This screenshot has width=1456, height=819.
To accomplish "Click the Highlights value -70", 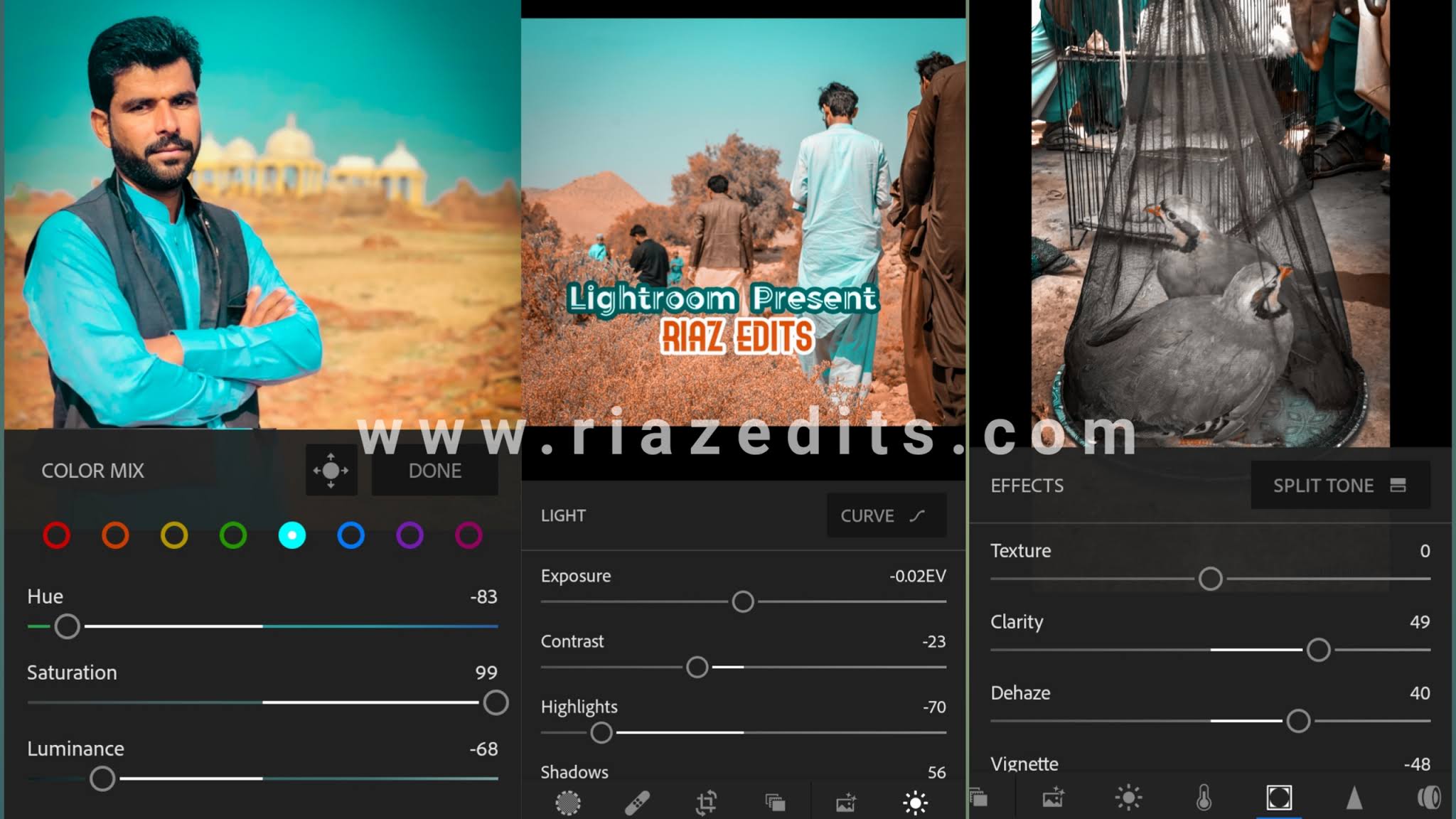I will pyautogui.click(x=933, y=707).
